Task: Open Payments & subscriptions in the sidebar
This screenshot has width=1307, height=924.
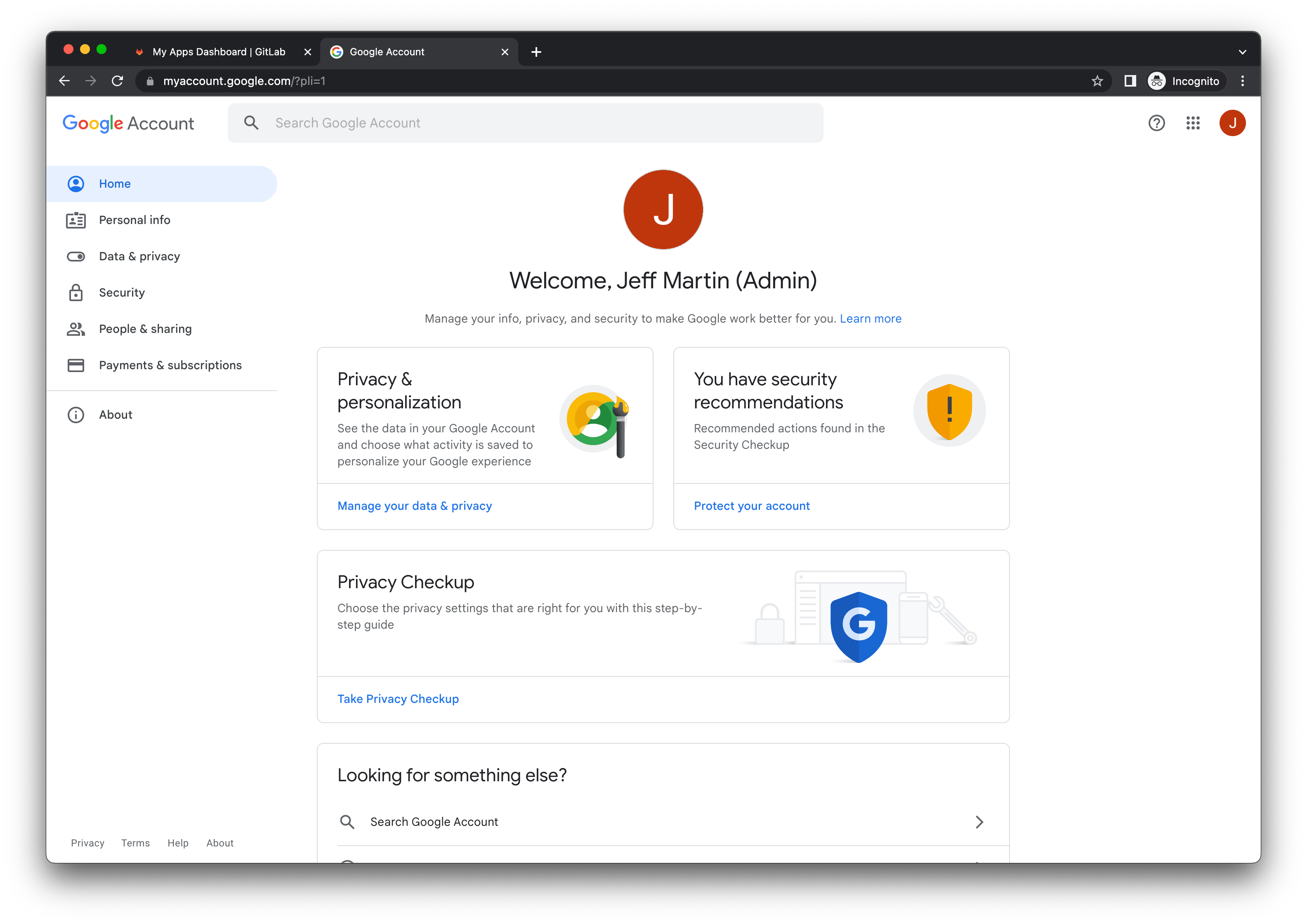Action: pyautogui.click(x=162, y=365)
